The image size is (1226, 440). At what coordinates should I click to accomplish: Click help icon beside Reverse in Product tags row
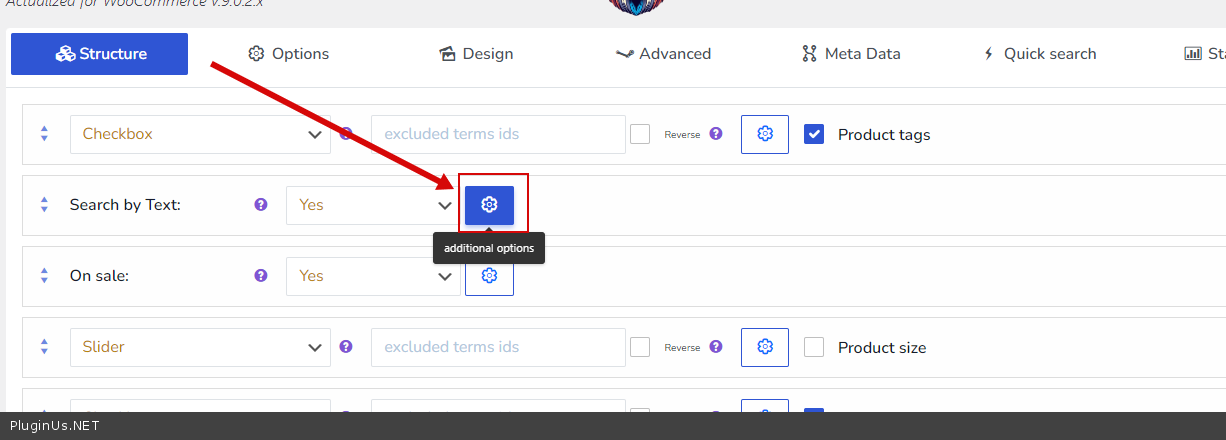point(716,133)
